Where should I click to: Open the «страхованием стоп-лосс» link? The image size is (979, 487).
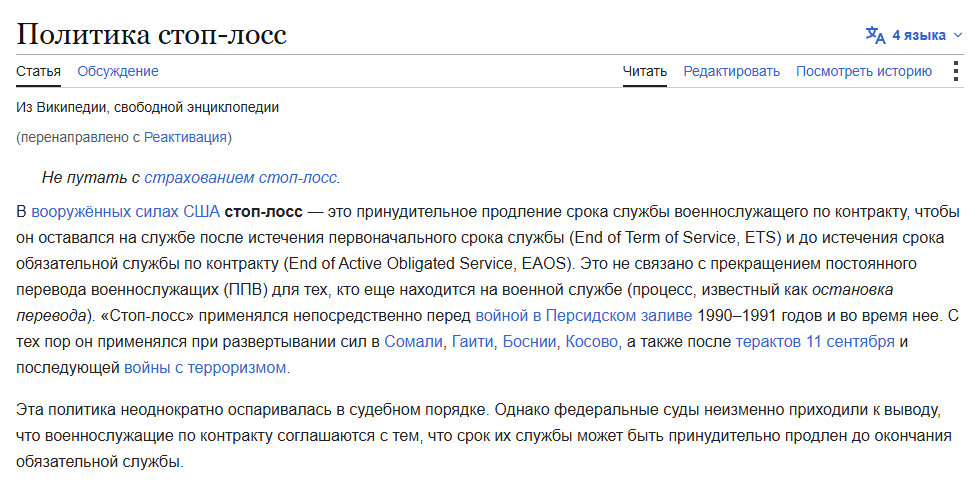coord(240,178)
